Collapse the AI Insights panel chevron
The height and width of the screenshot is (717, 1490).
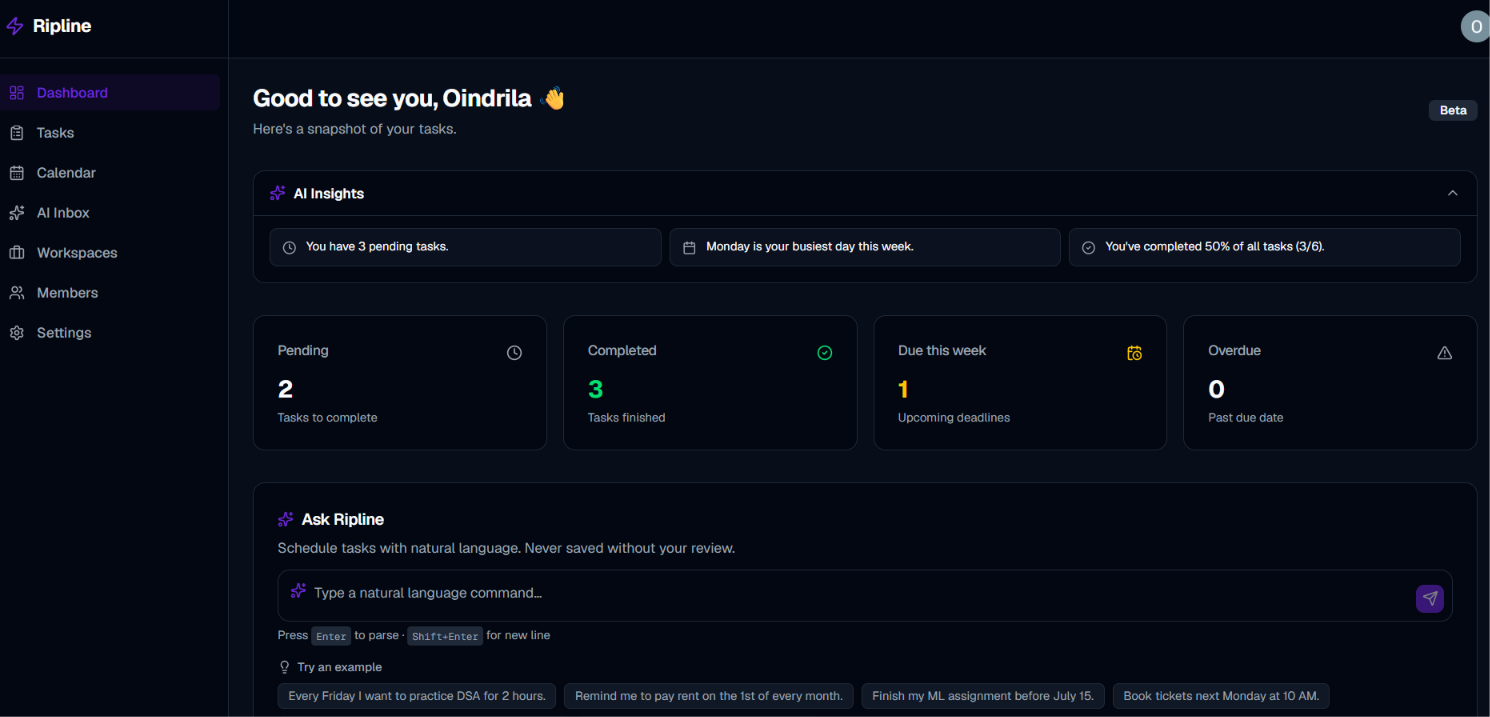click(1453, 193)
